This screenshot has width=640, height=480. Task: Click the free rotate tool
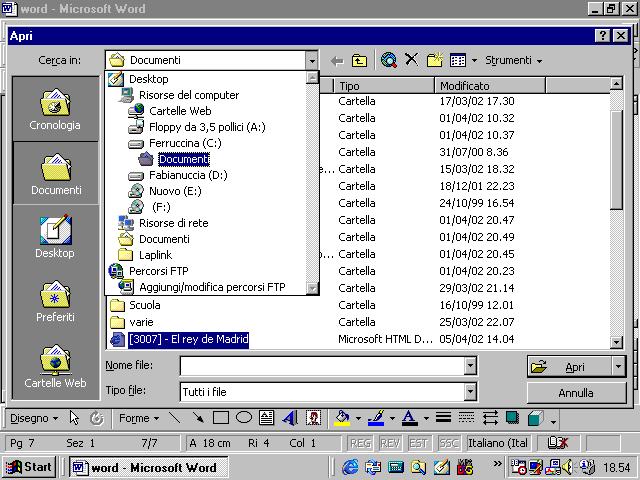coord(97,418)
